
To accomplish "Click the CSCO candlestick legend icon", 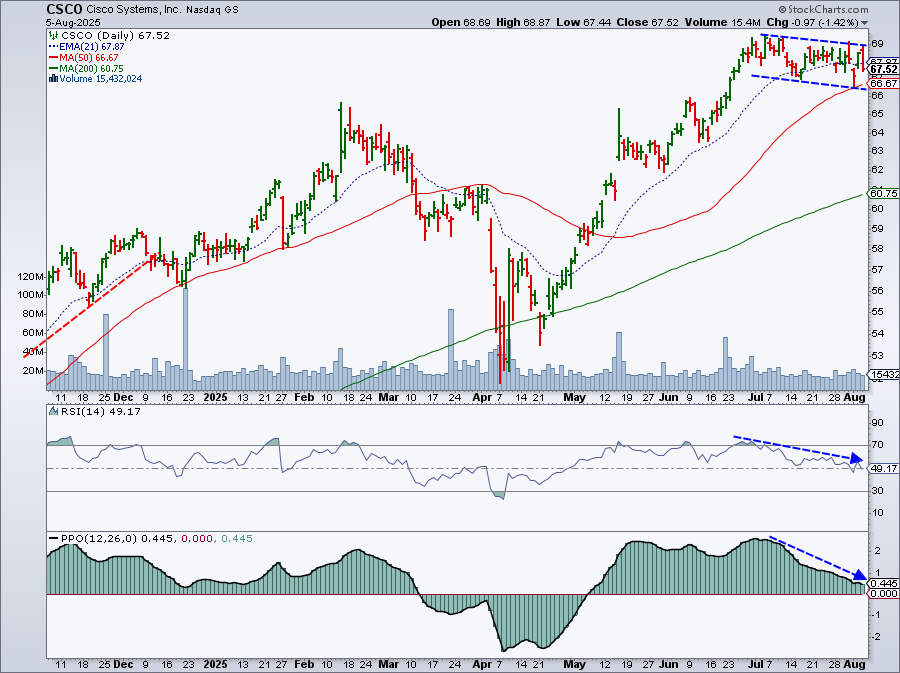I will 51,34.
